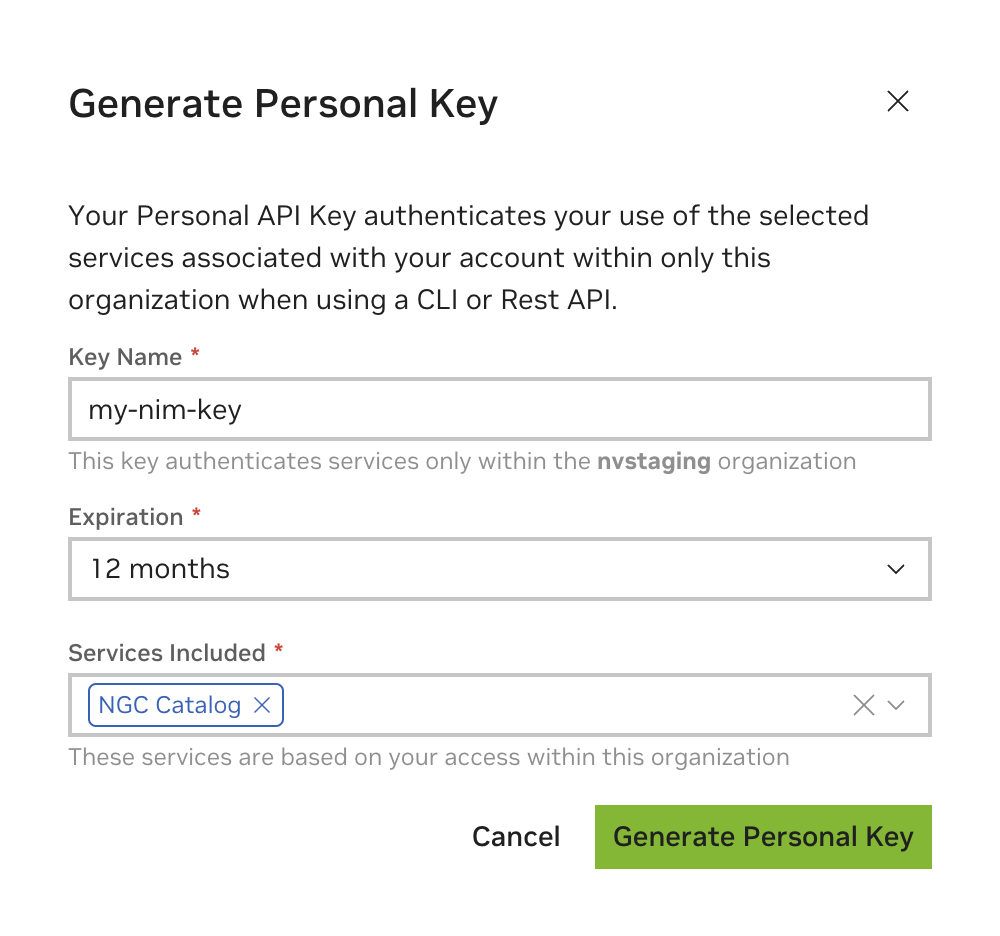Image resolution: width=1000 pixels, height=936 pixels.
Task: Remove the NGC Catalog service tag
Action: tap(262, 705)
